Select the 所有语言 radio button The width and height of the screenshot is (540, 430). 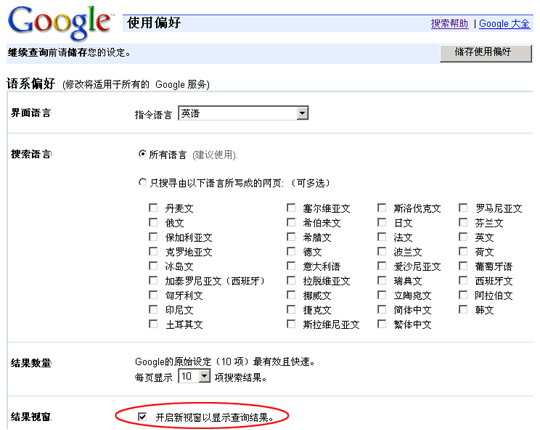pyautogui.click(x=142, y=154)
